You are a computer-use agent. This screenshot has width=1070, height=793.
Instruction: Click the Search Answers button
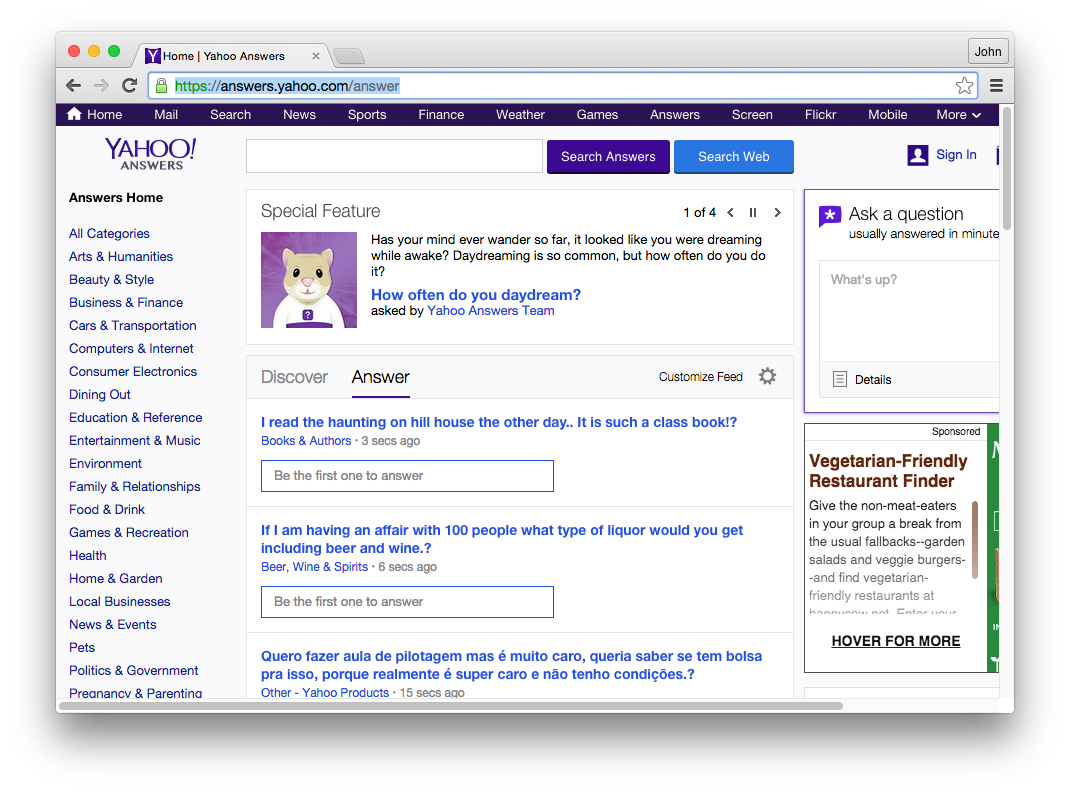608,157
